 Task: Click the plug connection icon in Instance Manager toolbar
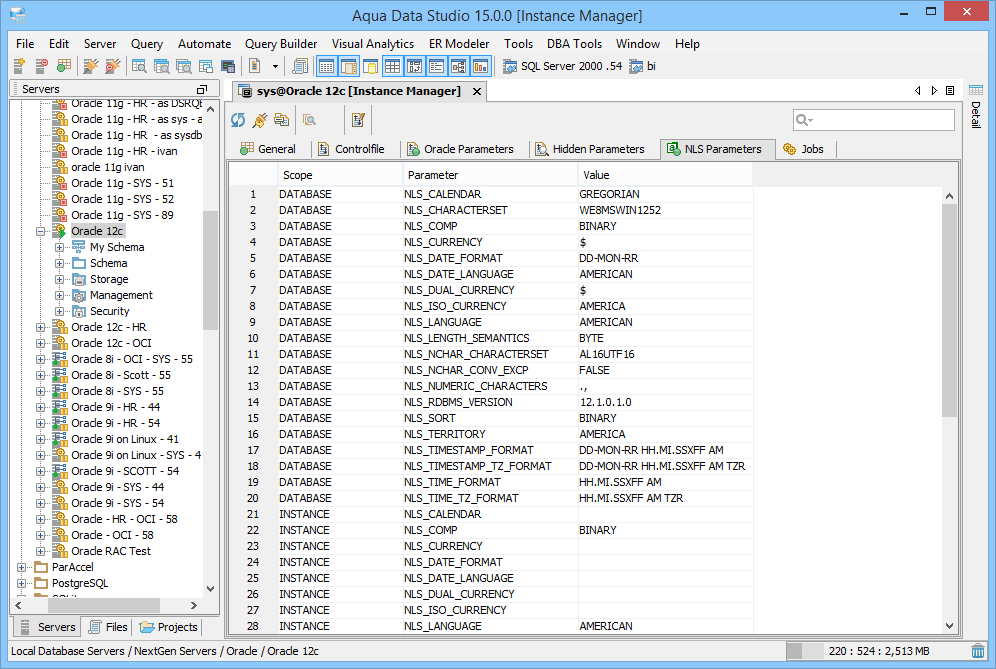(x=260, y=120)
